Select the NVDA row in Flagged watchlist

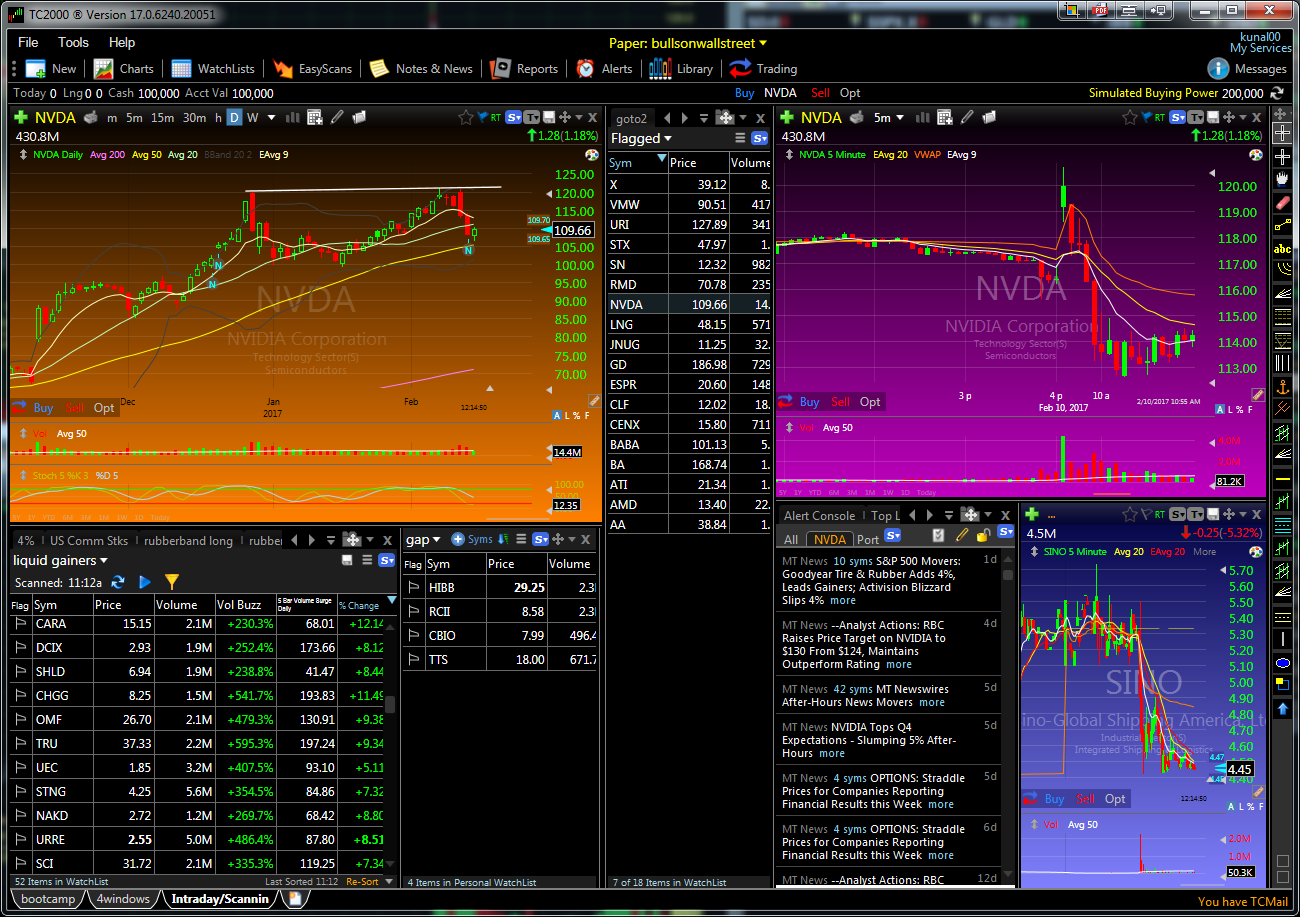[x=689, y=304]
